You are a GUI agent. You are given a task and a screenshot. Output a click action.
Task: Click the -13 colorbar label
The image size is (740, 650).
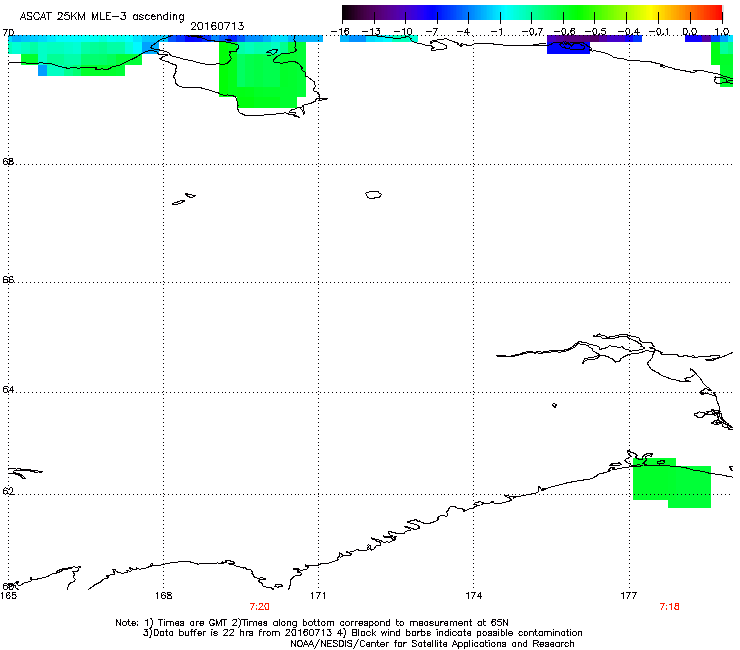(x=371, y=32)
